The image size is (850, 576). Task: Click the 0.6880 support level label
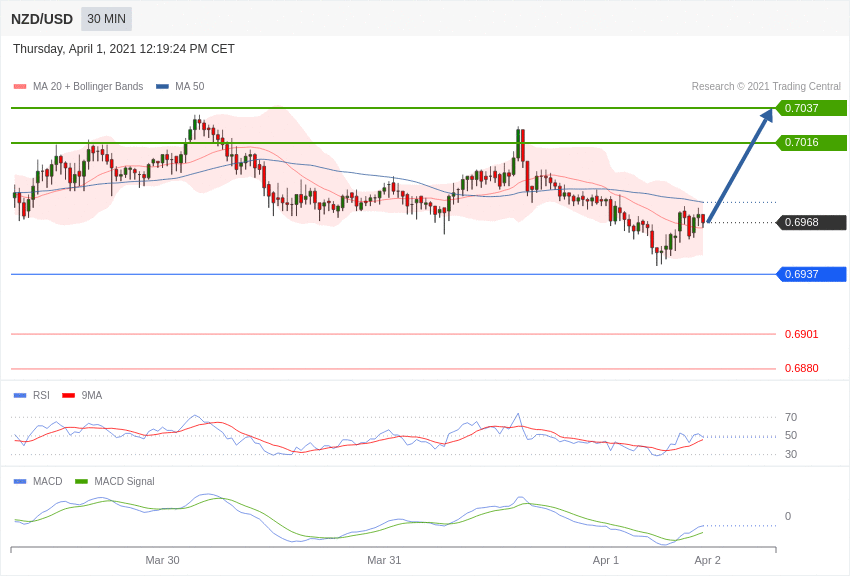click(801, 368)
